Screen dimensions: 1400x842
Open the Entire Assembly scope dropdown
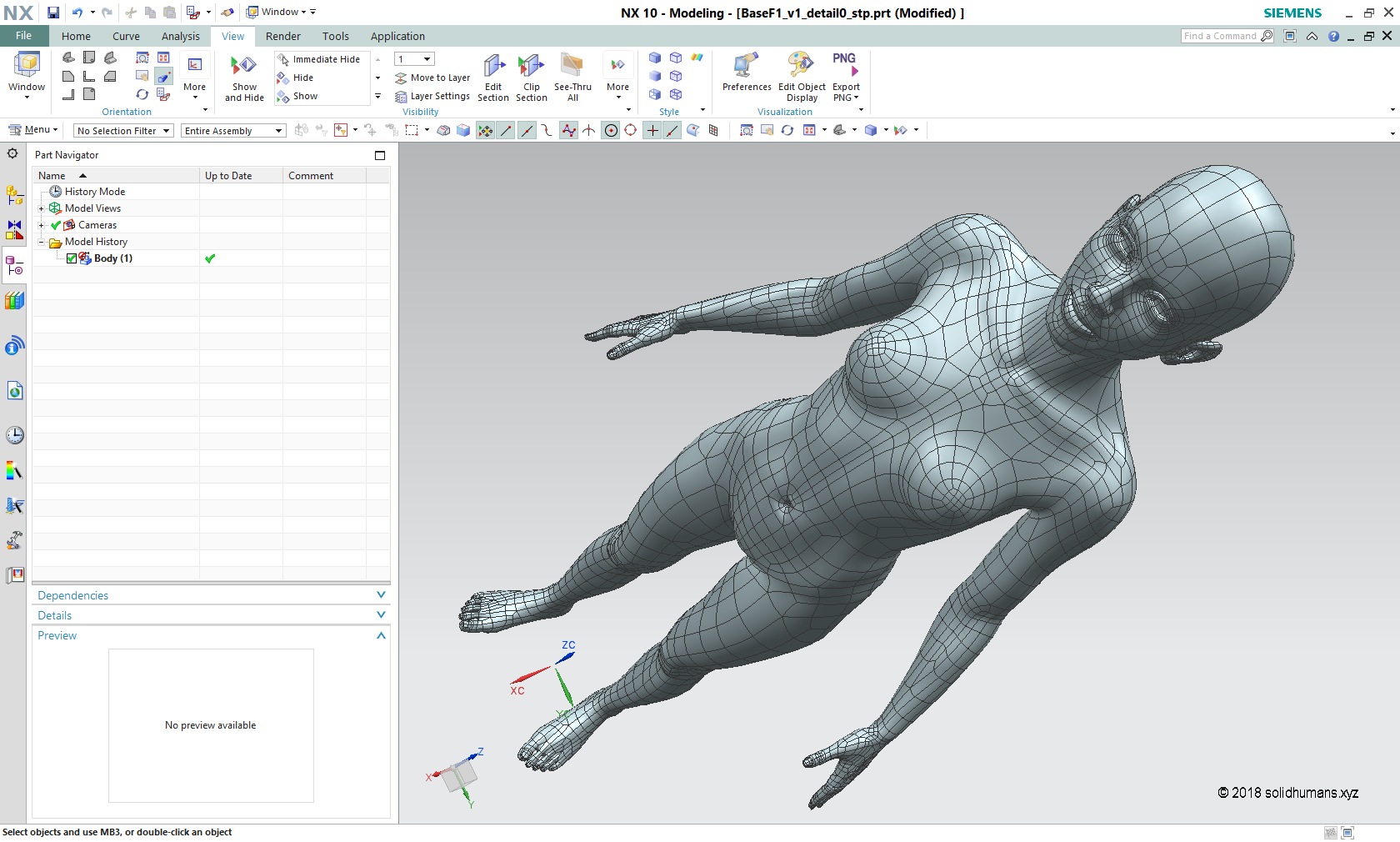[x=233, y=131]
